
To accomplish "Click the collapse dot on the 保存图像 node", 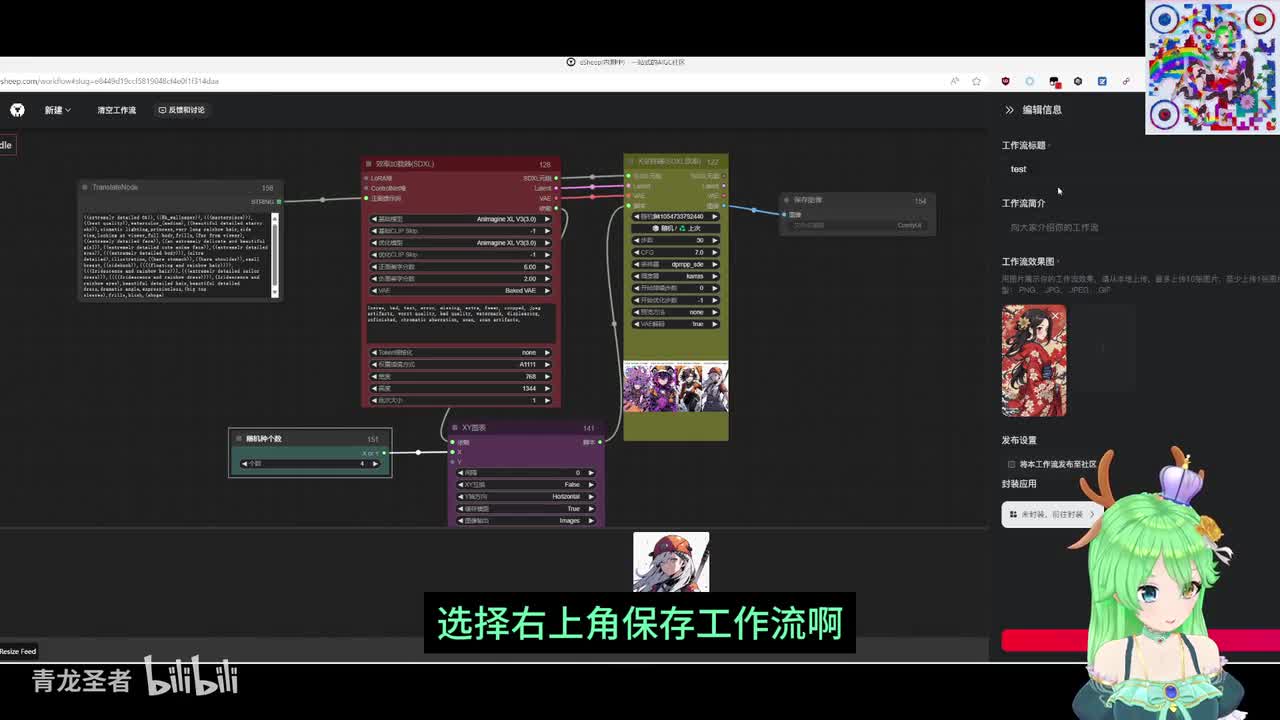I will point(786,200).
